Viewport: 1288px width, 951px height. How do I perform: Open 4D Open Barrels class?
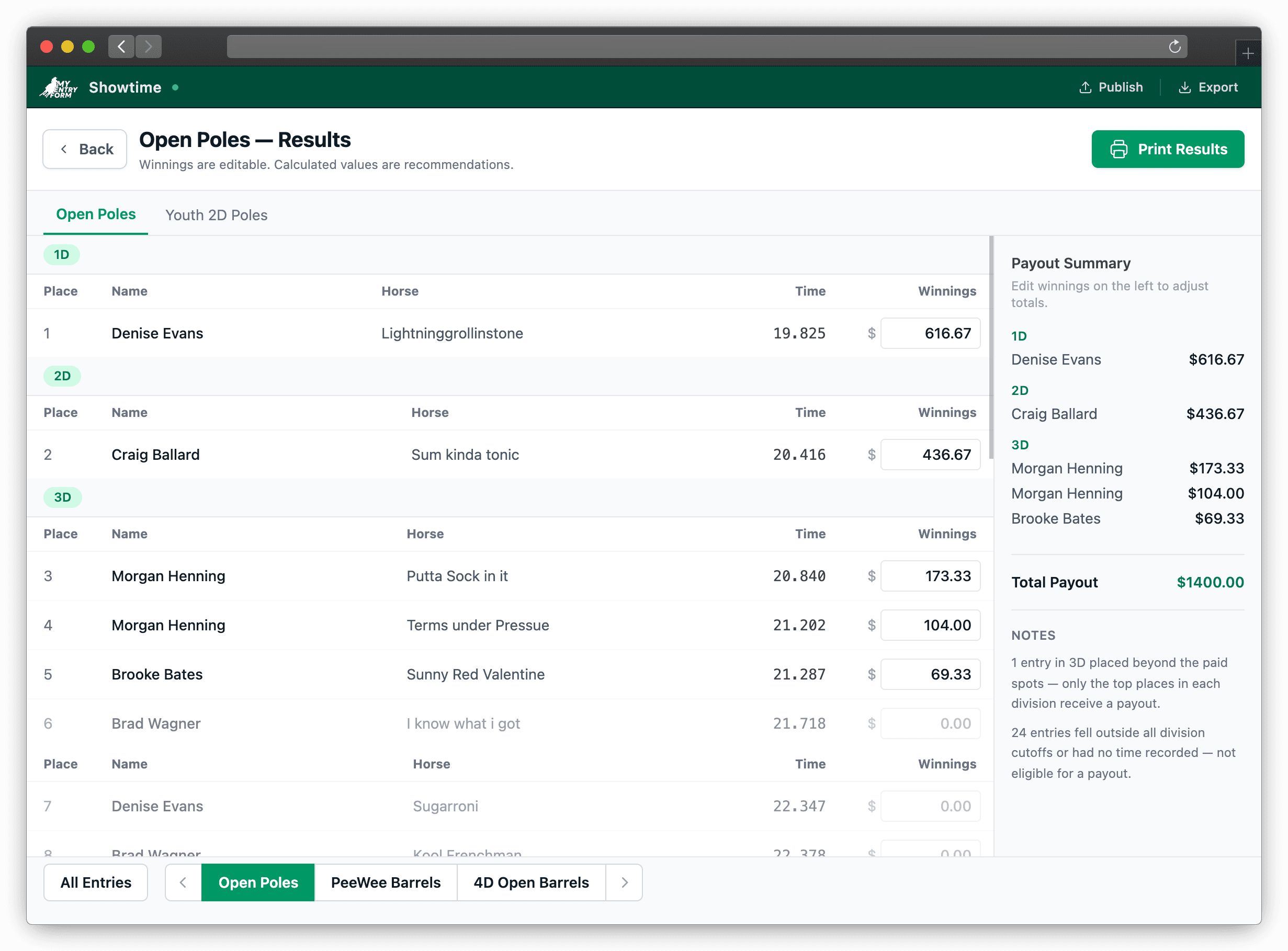coord(531,882)
